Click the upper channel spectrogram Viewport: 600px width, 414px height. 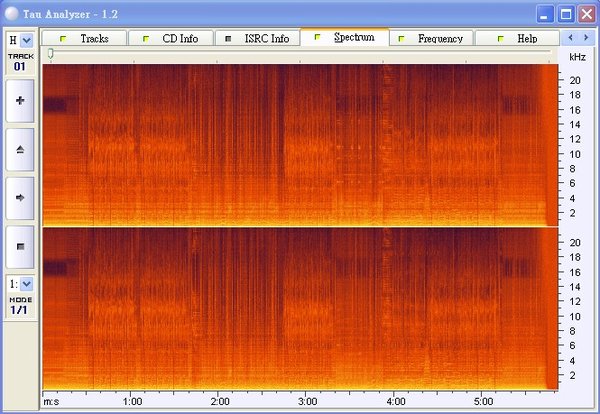pos(300,145)
